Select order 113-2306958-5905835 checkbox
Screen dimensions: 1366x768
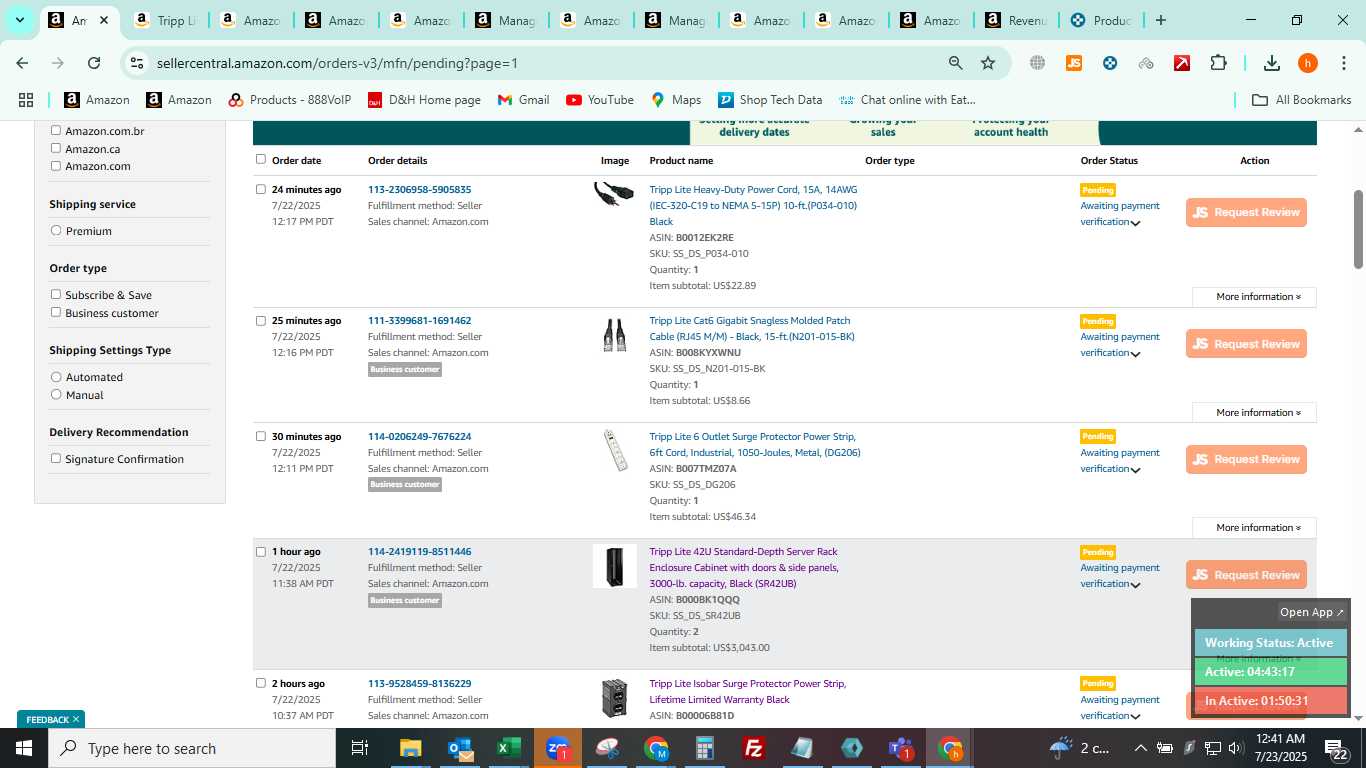coord(261,189)
